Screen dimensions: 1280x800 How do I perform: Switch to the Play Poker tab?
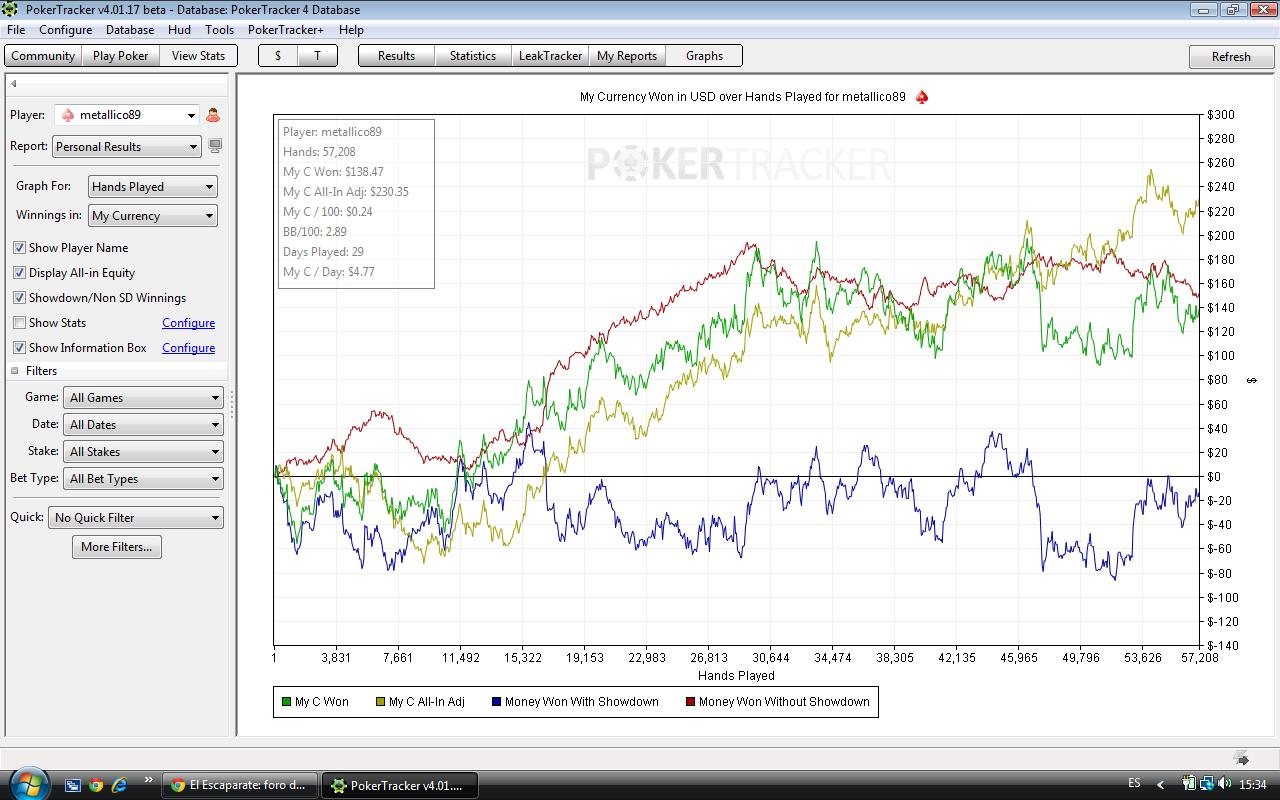(x=121, y=56)
